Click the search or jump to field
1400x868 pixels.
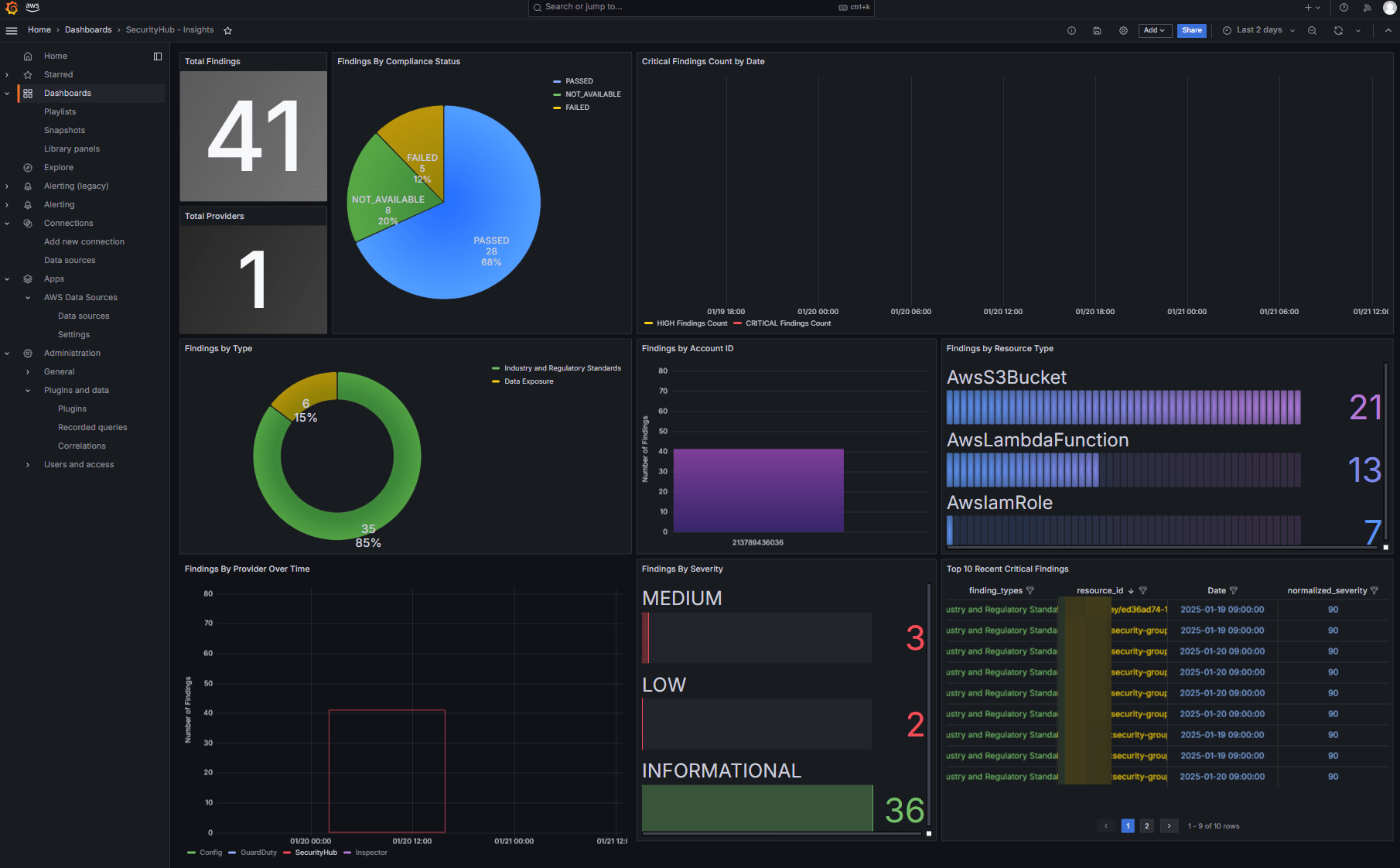pos(701,8)
